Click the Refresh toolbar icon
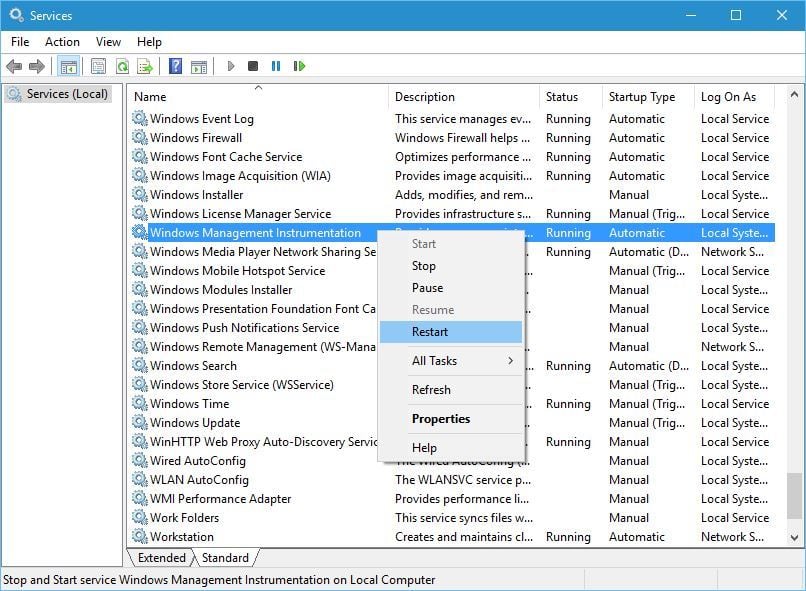The height and width of the screenshot is (591, 806). tap(122, 66)
